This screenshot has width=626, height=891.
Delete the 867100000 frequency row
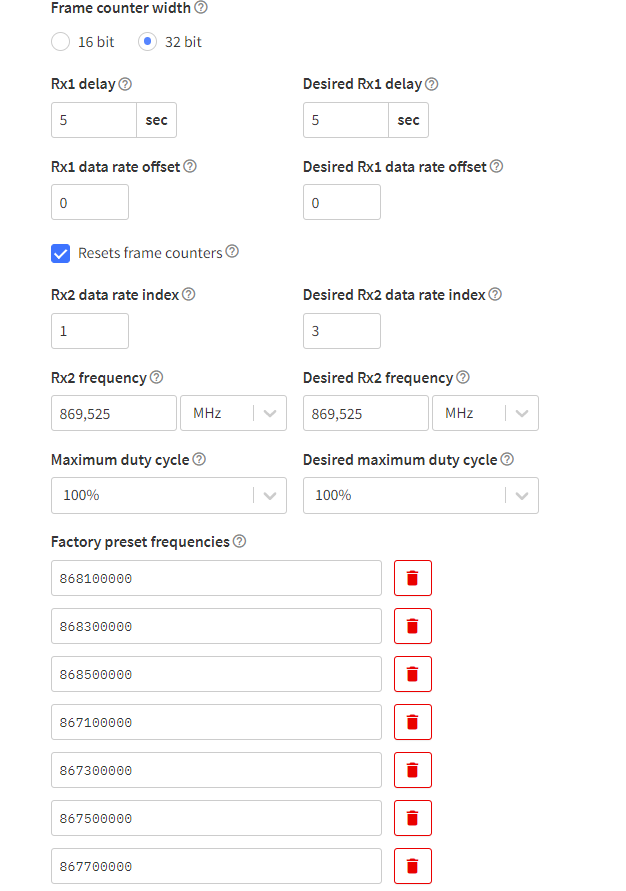[413, 722]
